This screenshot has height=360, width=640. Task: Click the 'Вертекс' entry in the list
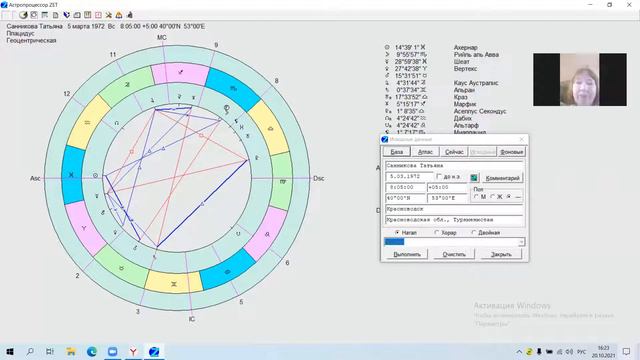(x=465, y=69)
